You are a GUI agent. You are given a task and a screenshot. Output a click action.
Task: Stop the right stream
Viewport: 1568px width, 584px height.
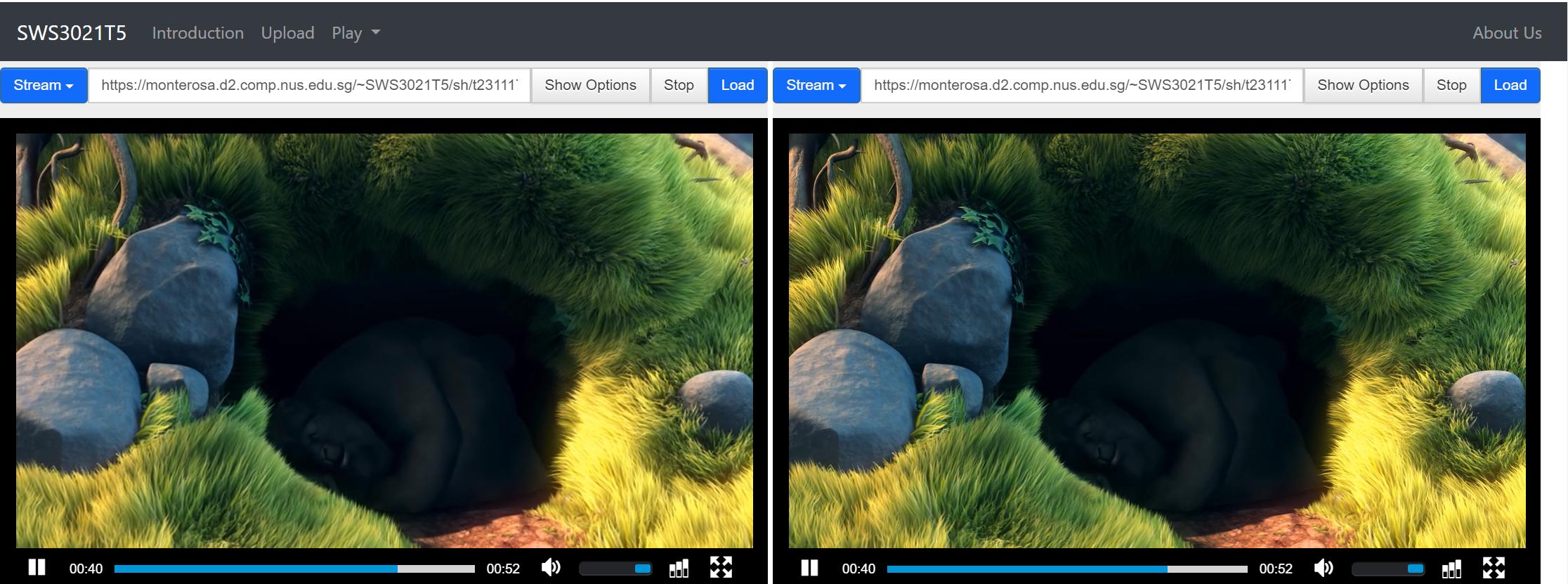pyautogui.click(x=1451, y=85)
